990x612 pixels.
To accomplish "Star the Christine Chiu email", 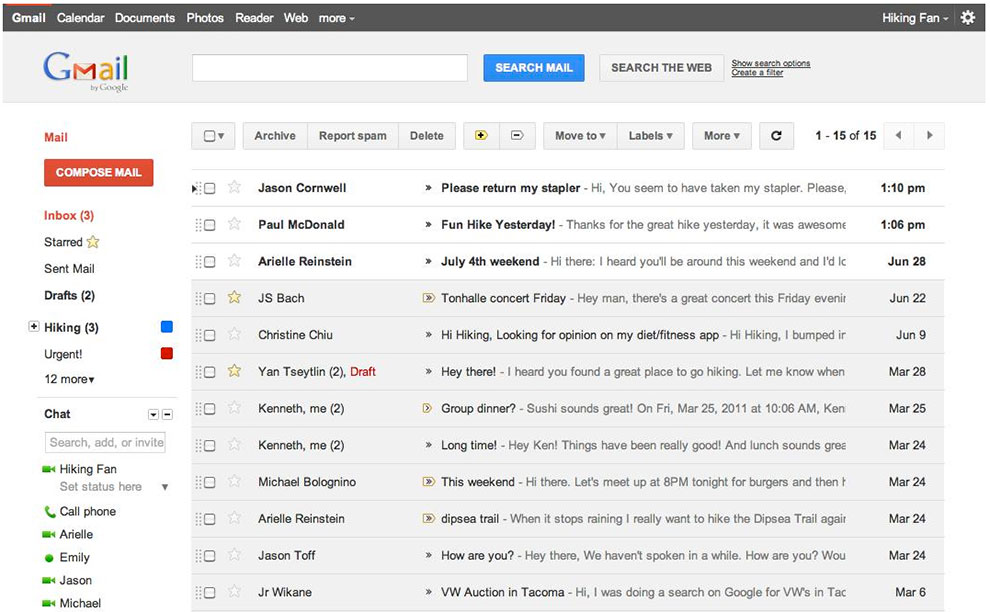I will coord(234,334).
